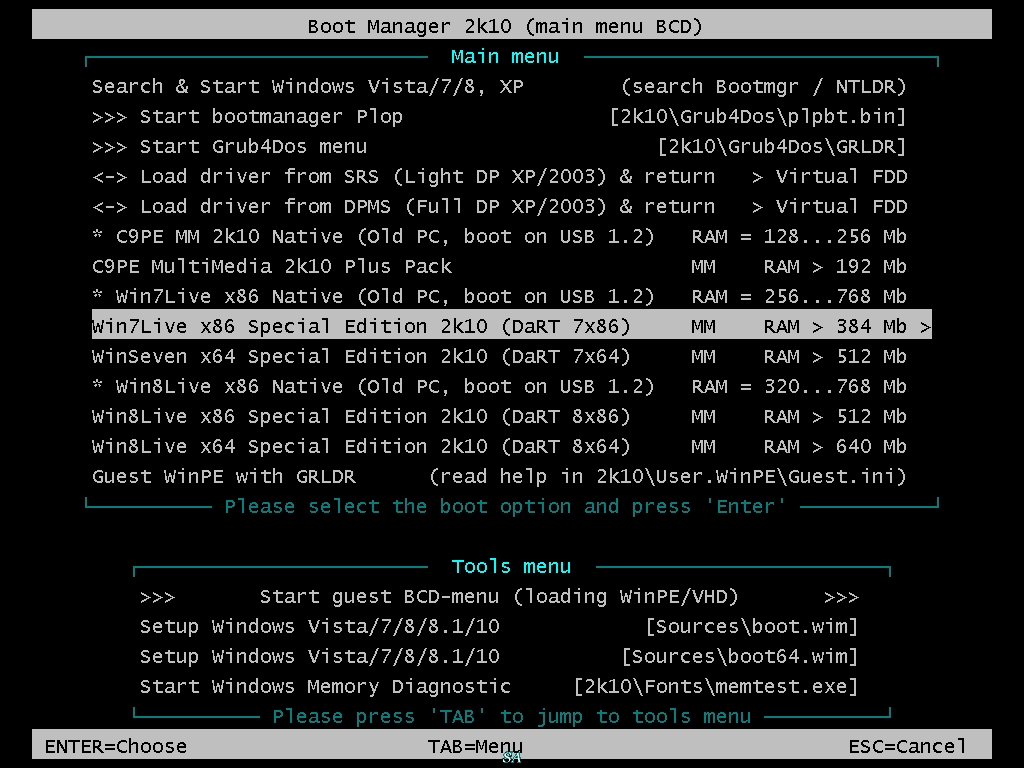Click 'Please select the boot option' prompt
This screenshot has height=768, width=1024.
tap(505, 507)
